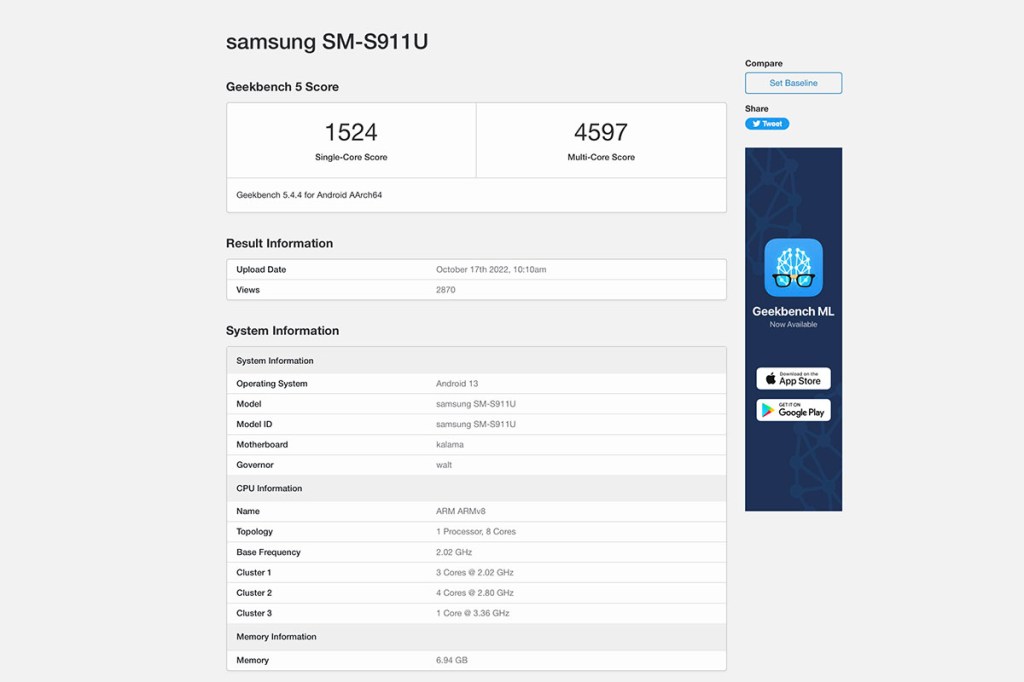Open the Google Play download badge

pyautogui.click(x=793, y=410)
